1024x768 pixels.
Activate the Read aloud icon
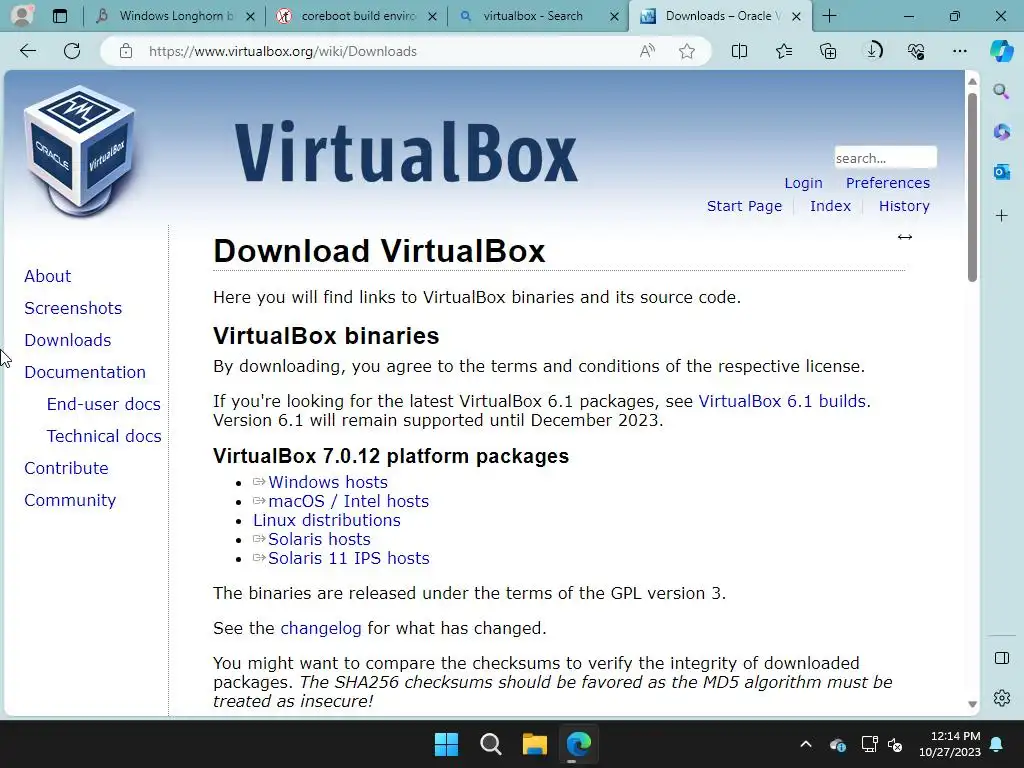coord(647,51)
